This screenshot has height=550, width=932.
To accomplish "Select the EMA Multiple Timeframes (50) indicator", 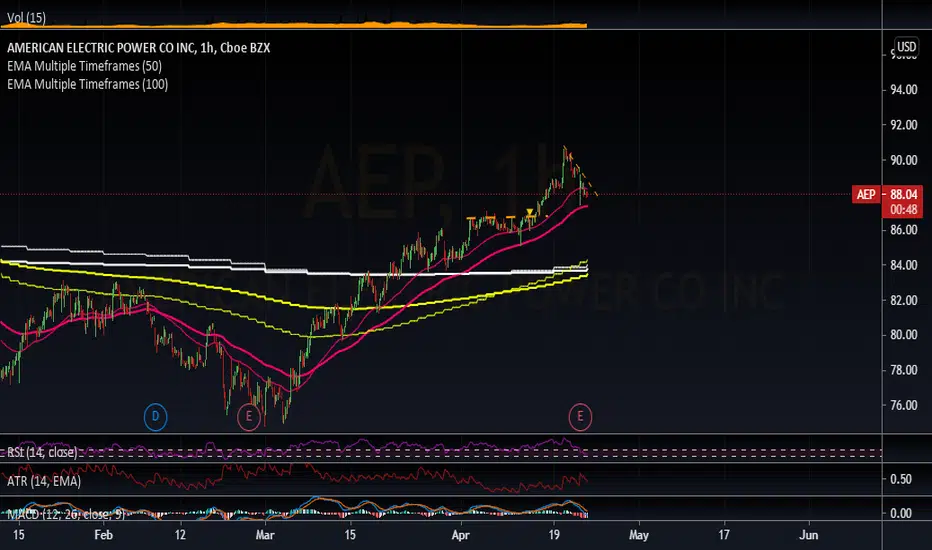I will 84,66.
